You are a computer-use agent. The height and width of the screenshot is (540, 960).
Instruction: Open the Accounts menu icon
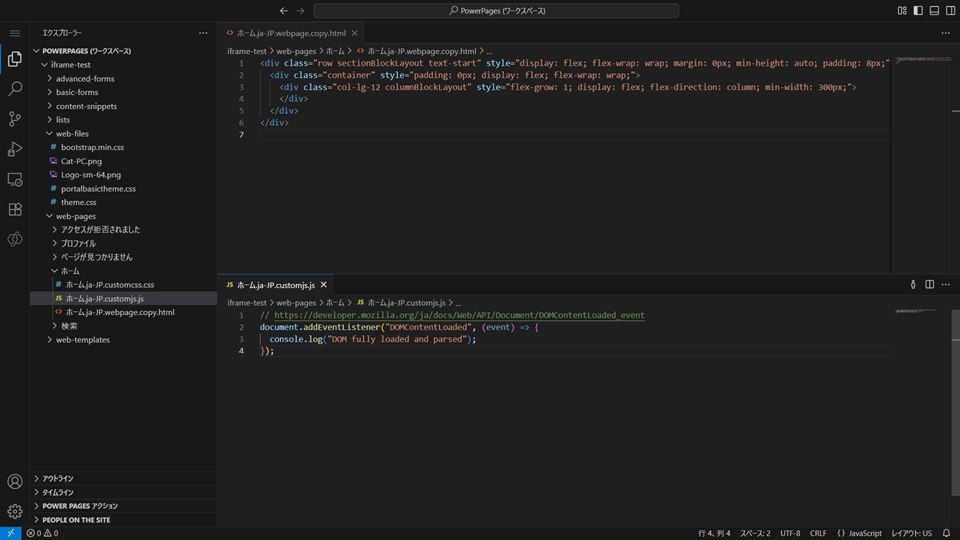click(15, 482)
